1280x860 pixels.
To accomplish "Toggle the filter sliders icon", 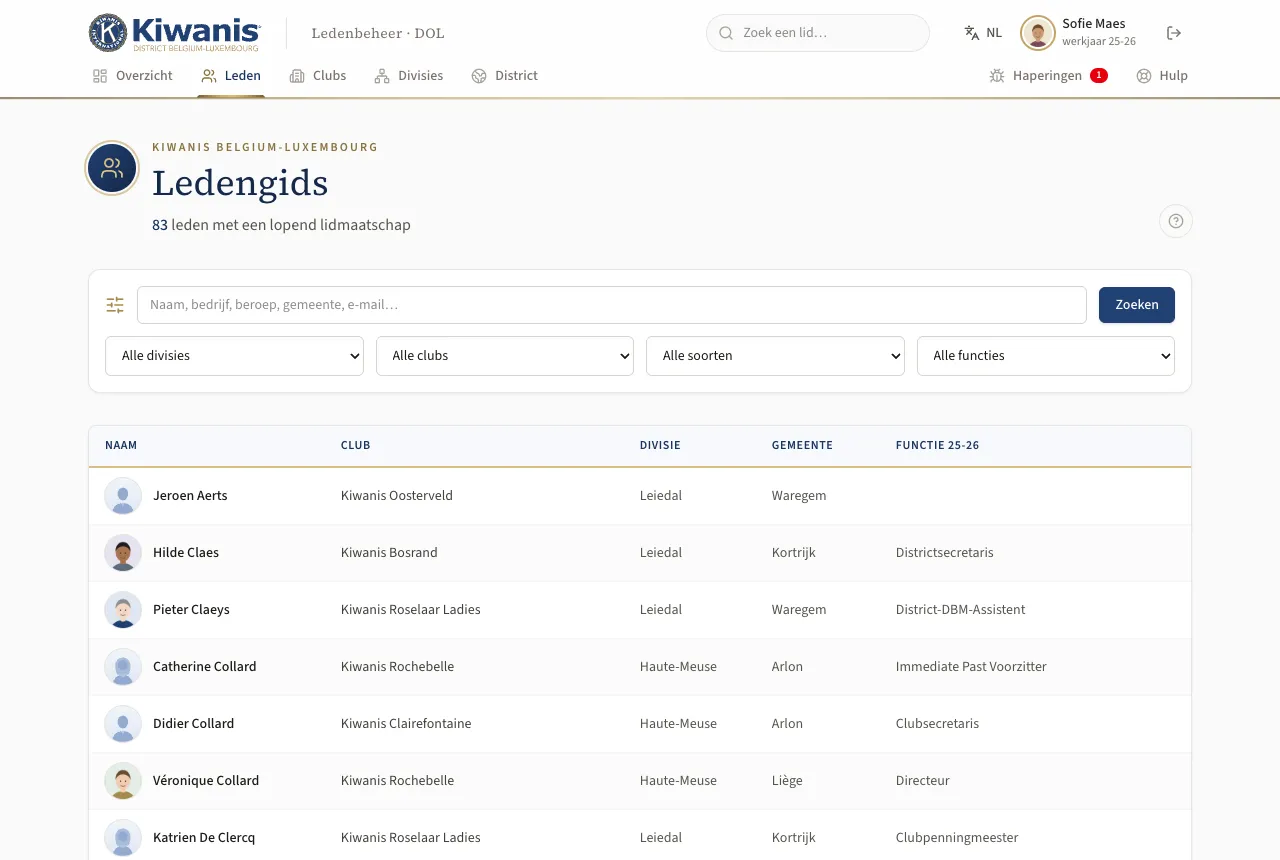I will [x=116, y=305].
